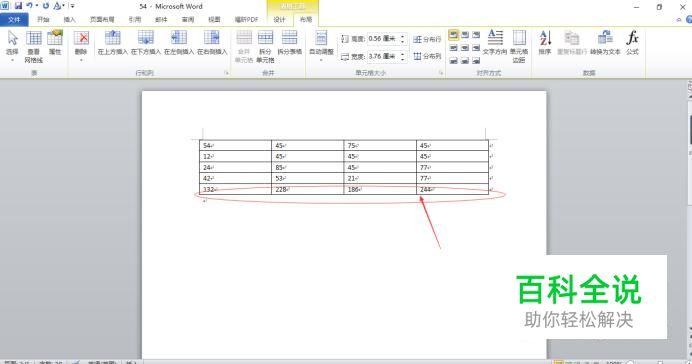692x364 pixels.
Task: Click Distribute Columns (分布列)
Action: point(427,56)
